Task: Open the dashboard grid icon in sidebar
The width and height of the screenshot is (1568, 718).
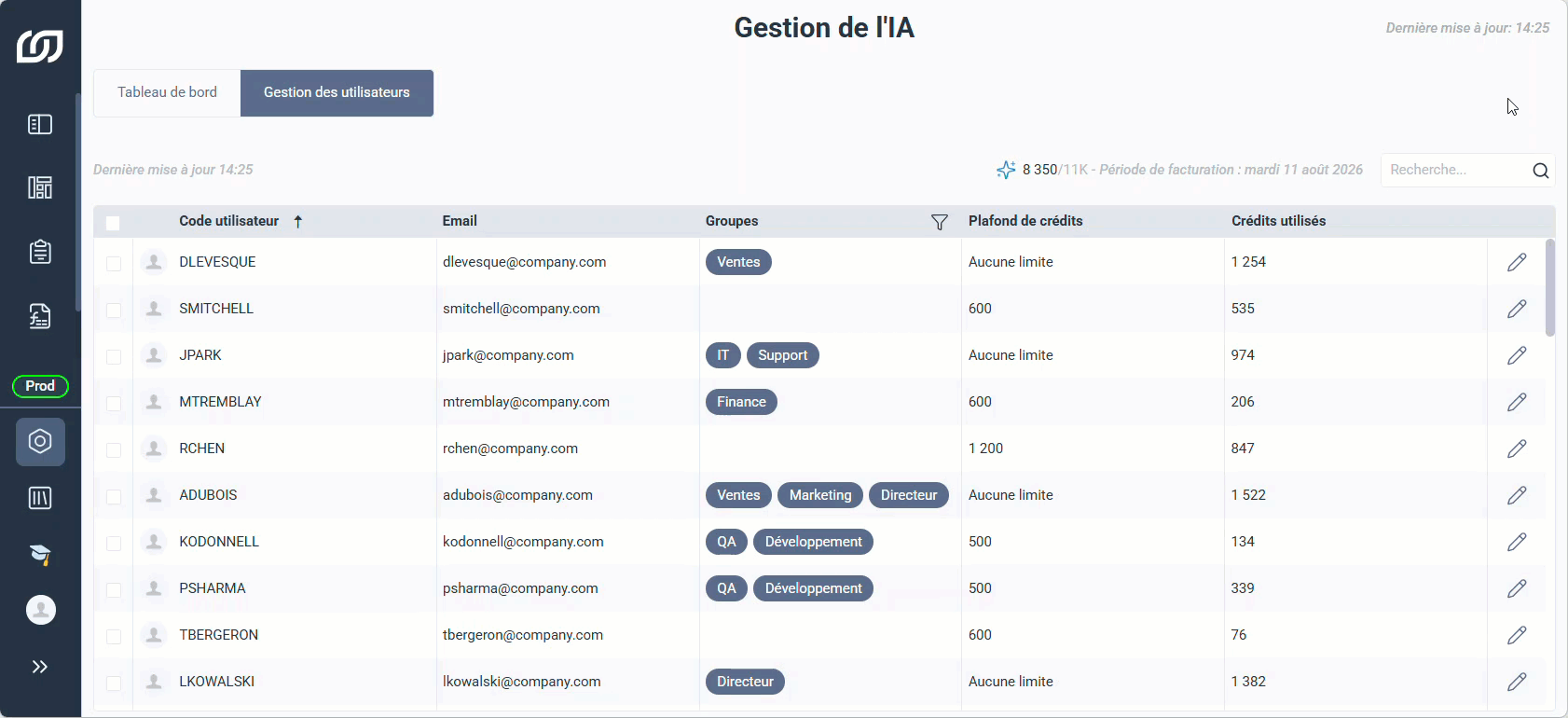Action: 40,187
